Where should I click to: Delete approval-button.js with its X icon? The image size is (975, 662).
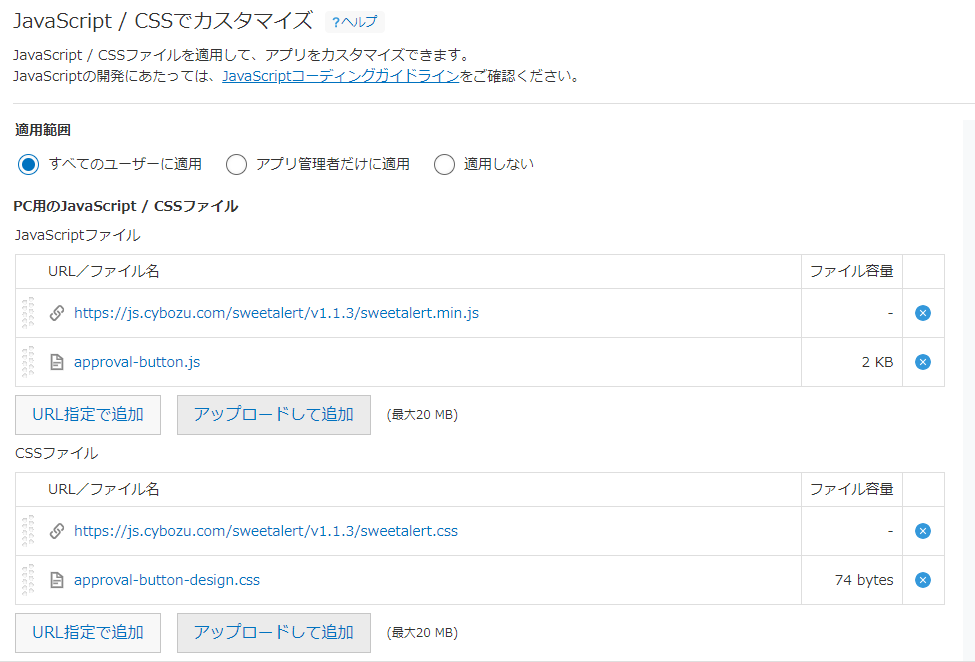point(923,362)
